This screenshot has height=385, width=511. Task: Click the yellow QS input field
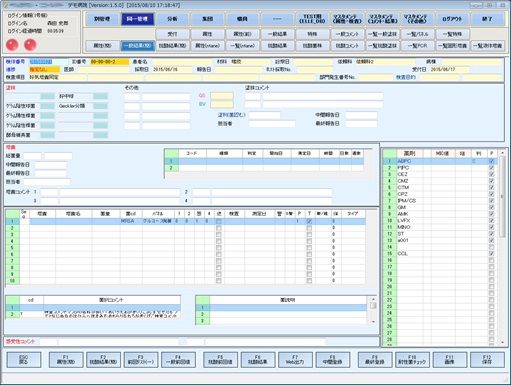[222, 96]
